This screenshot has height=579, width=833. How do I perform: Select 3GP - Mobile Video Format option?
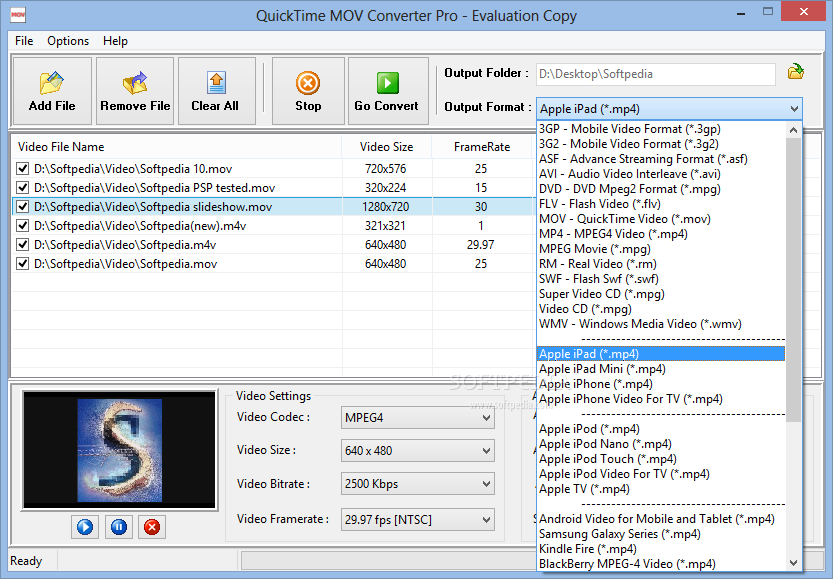click(x=661, y=129)
